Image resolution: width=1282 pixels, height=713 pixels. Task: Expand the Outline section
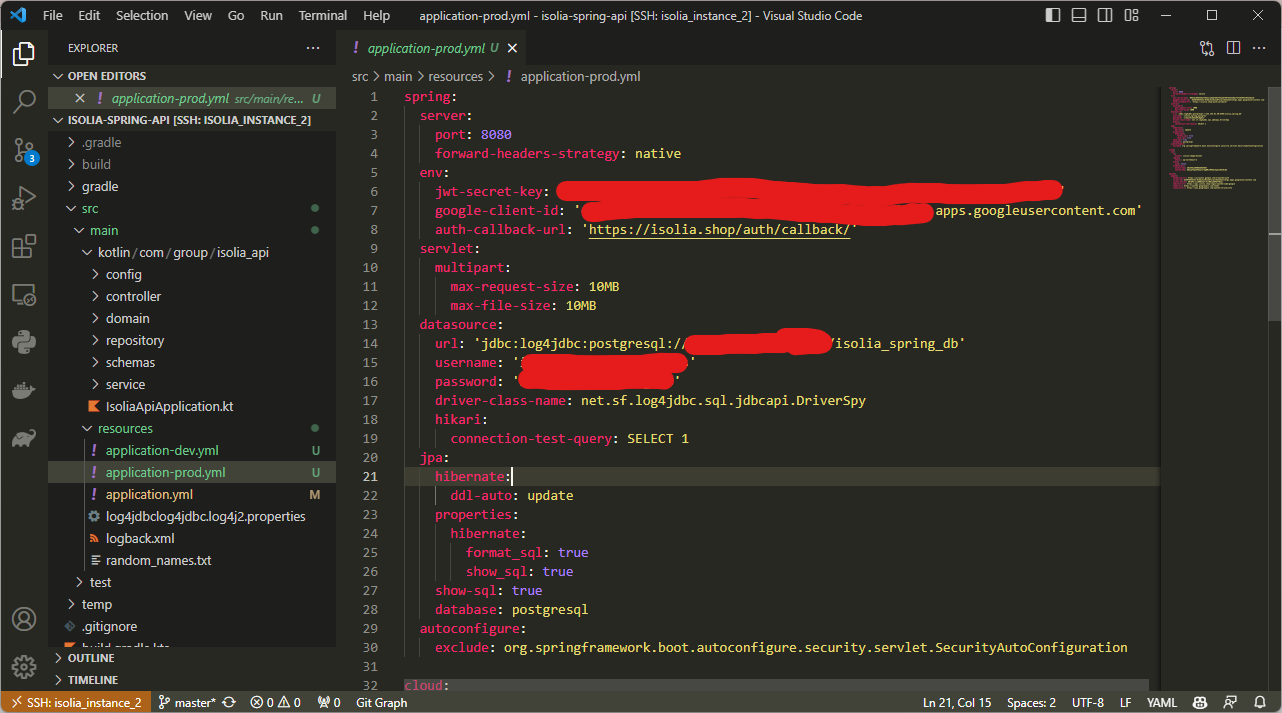(x=192, y=658)
